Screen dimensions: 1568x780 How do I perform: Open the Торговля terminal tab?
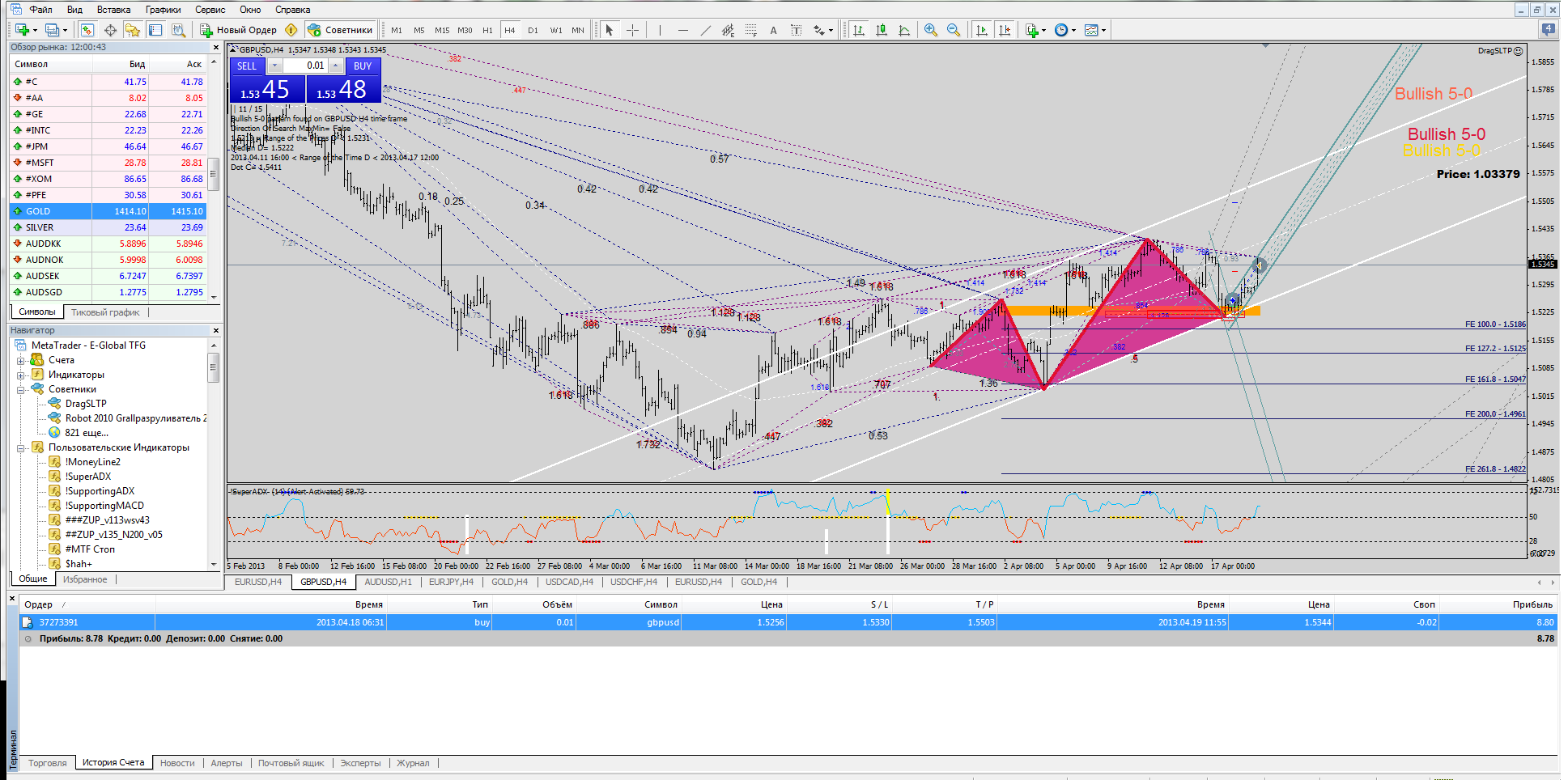(x=48, y=763)
